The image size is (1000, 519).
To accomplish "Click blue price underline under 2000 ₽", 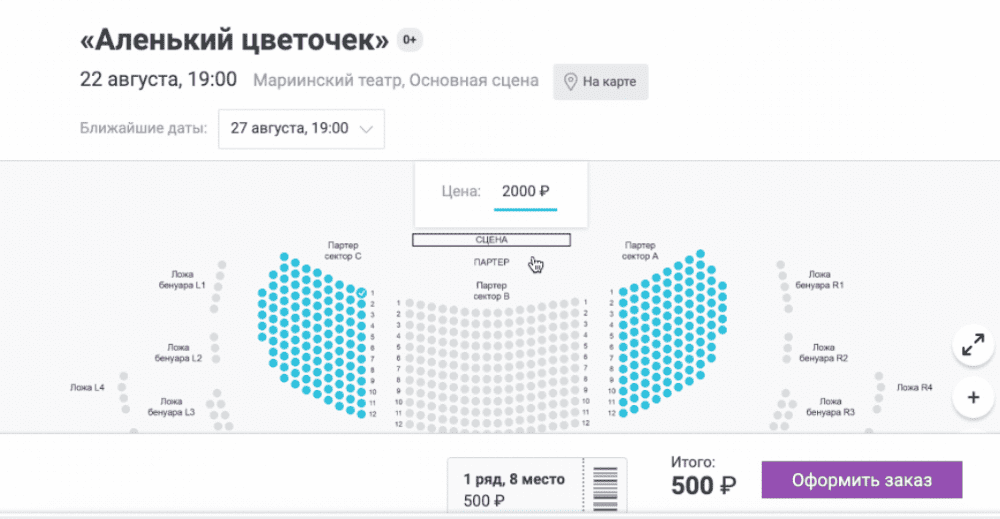I will point(525,208).
